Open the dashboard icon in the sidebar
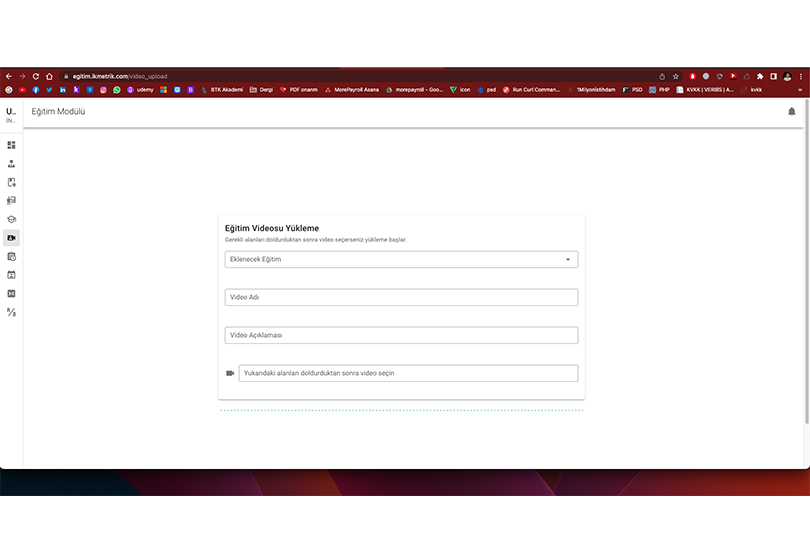 [x=11, y=145]
